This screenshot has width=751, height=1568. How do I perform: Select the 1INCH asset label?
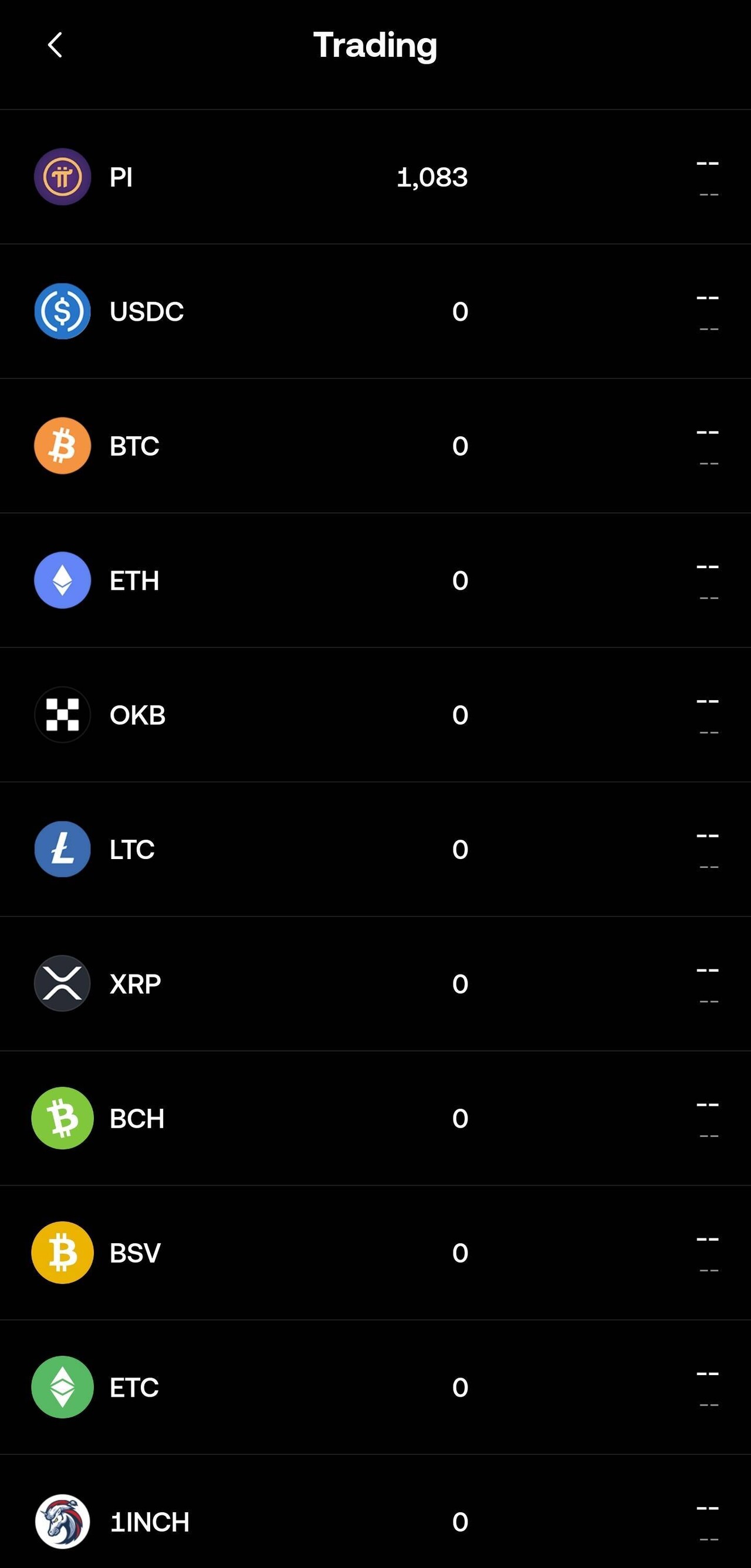coord(149,1522)
